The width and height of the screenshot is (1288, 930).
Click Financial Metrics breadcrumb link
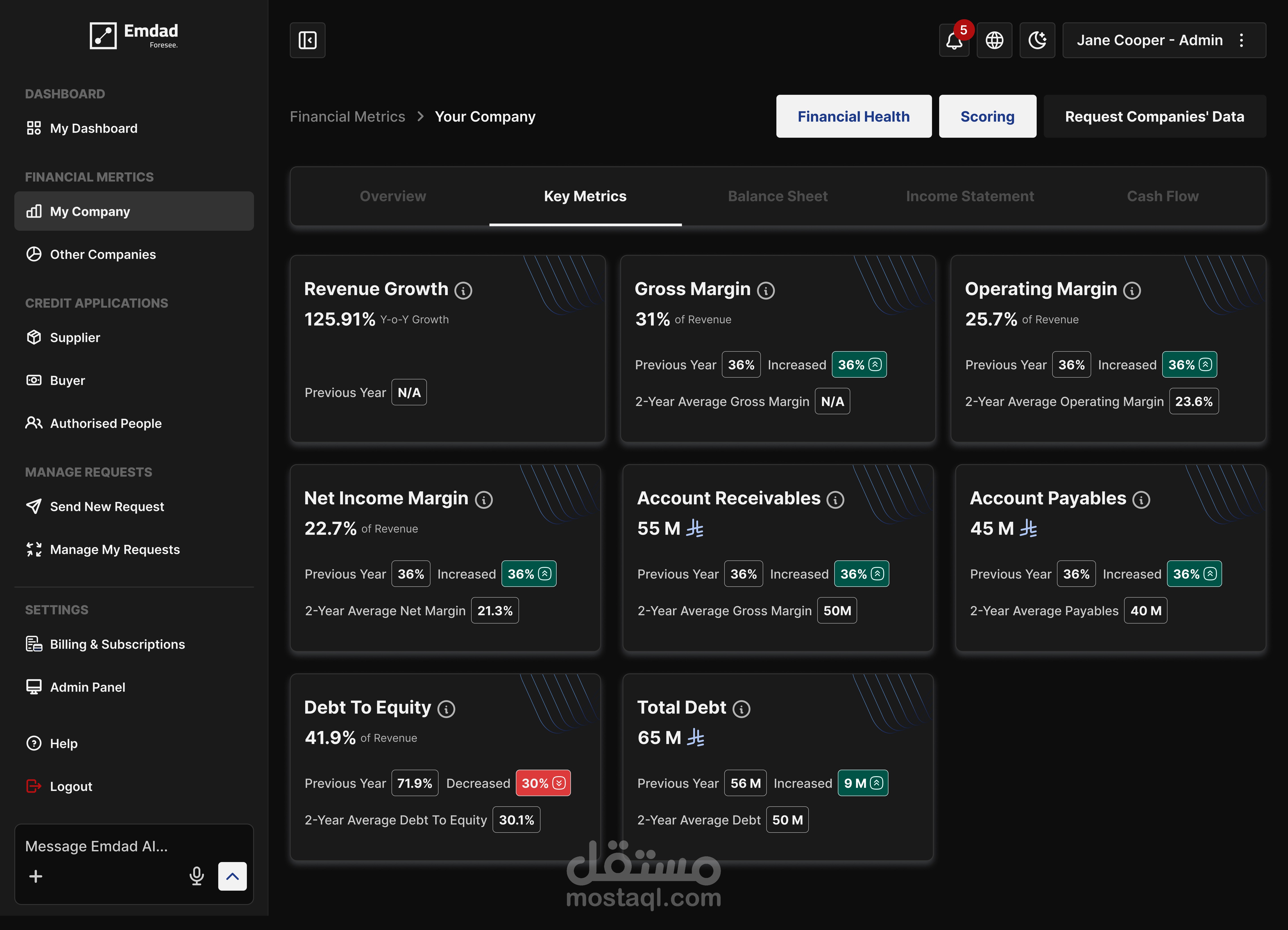click(x=347, y=116)
